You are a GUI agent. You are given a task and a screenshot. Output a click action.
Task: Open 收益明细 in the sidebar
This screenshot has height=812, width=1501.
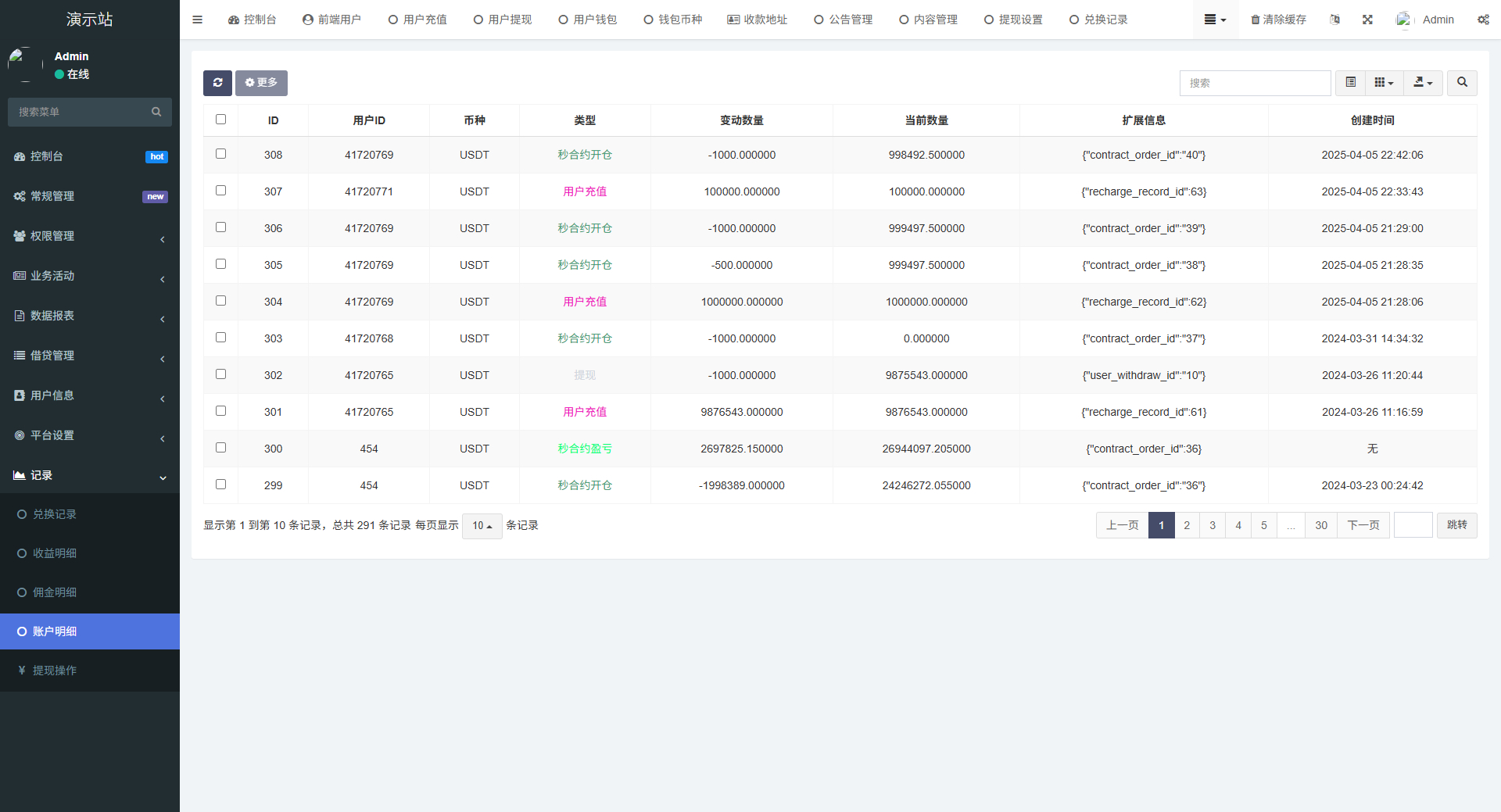[55, 553]
